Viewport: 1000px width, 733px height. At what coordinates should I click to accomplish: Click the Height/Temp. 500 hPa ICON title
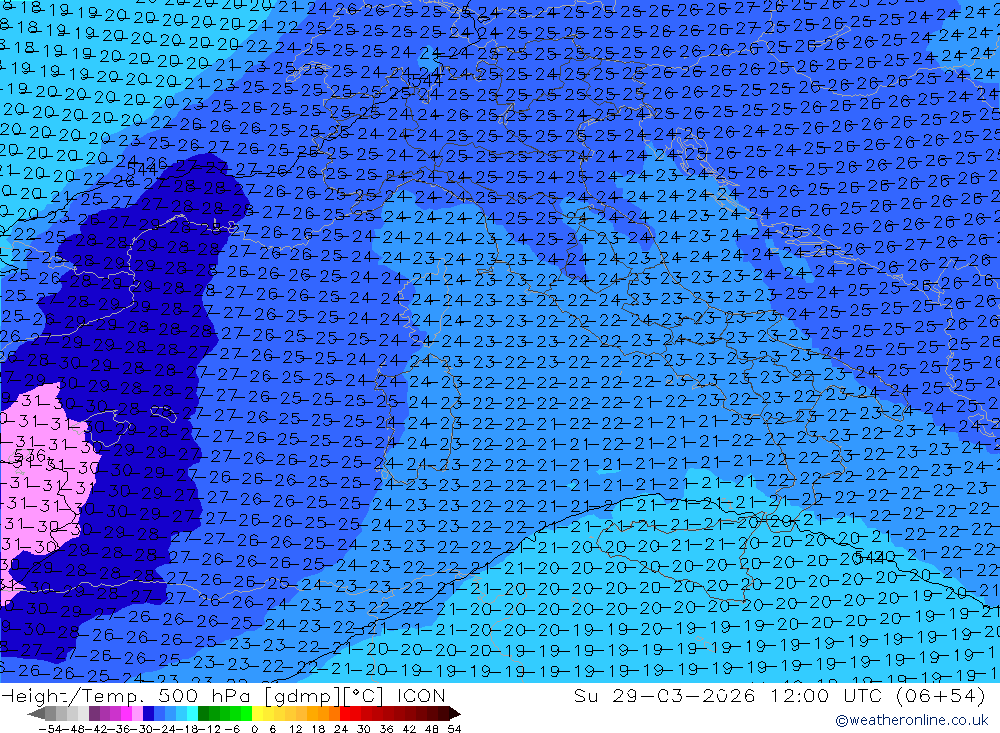(223, 695)
